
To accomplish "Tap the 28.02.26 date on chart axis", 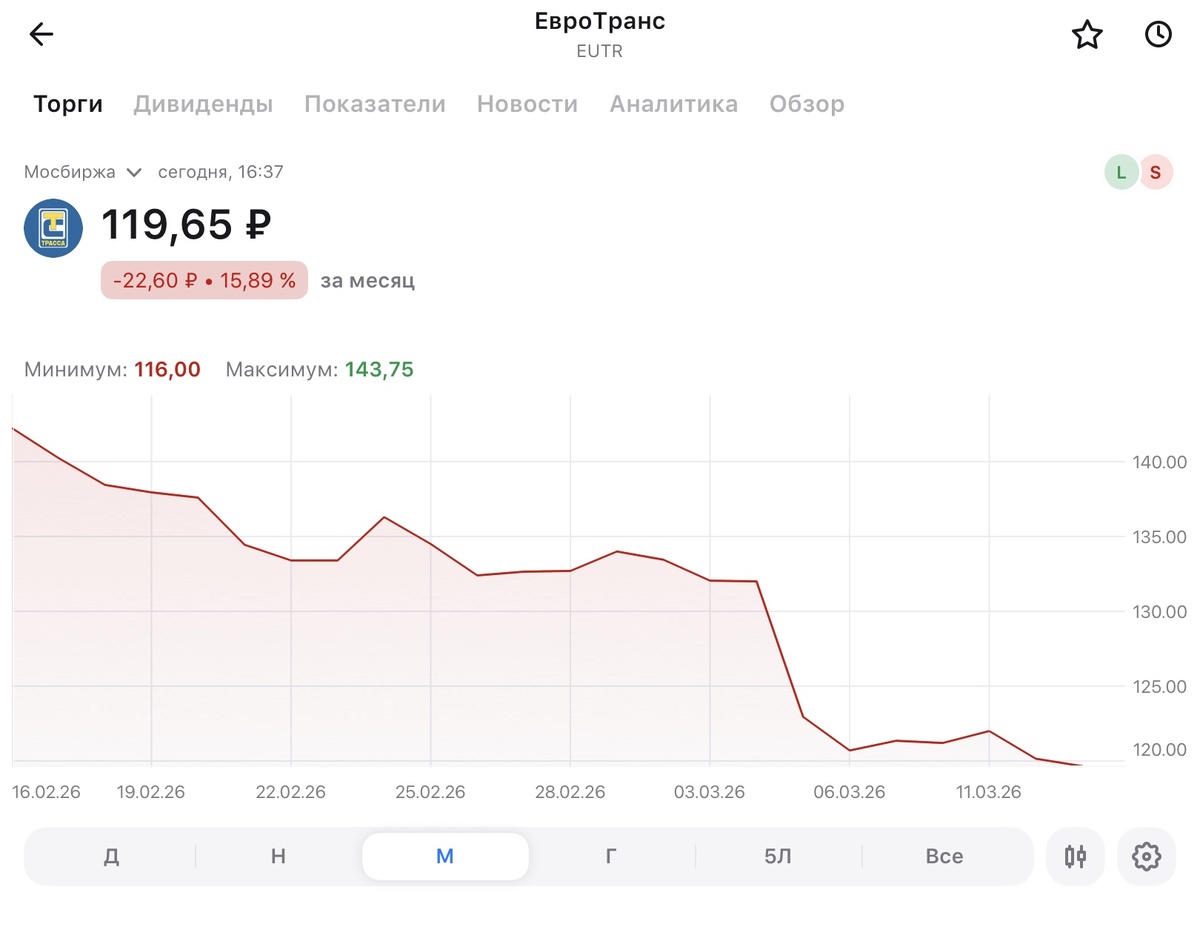I will [570, 792].
